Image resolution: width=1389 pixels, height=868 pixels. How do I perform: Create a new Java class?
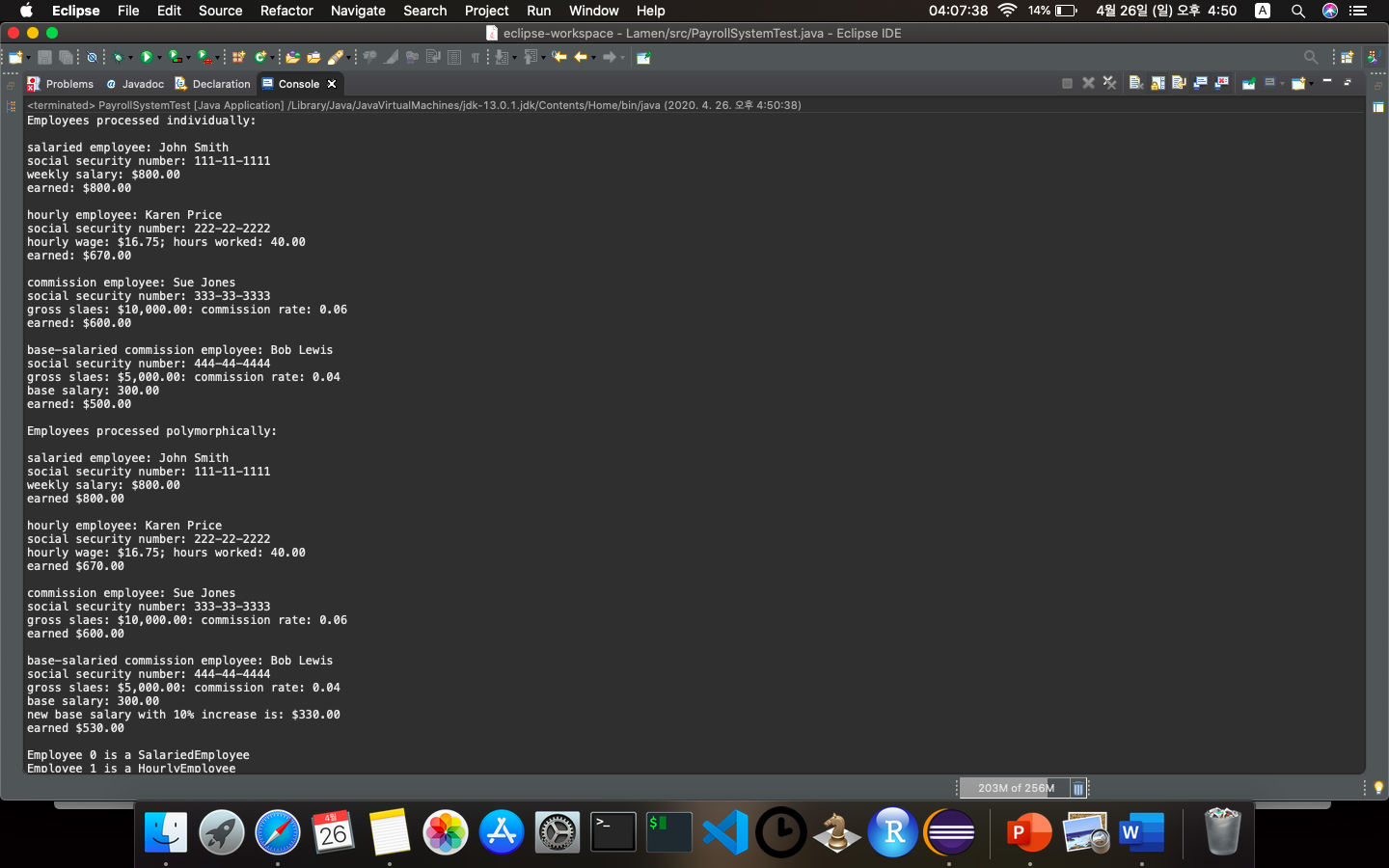(x=259, y=57)
